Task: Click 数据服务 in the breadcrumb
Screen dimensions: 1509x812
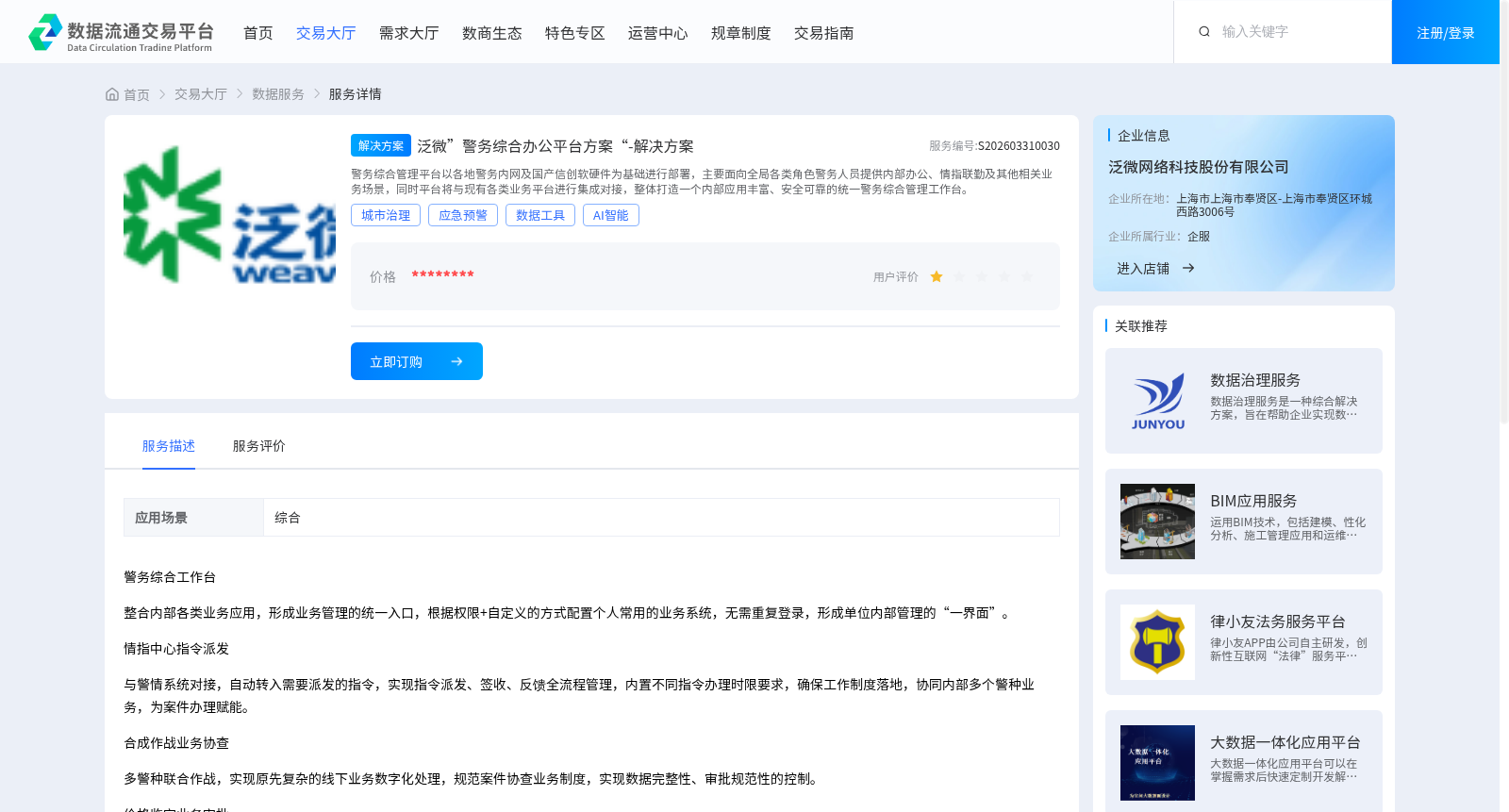Action: [x=278, y=94]
